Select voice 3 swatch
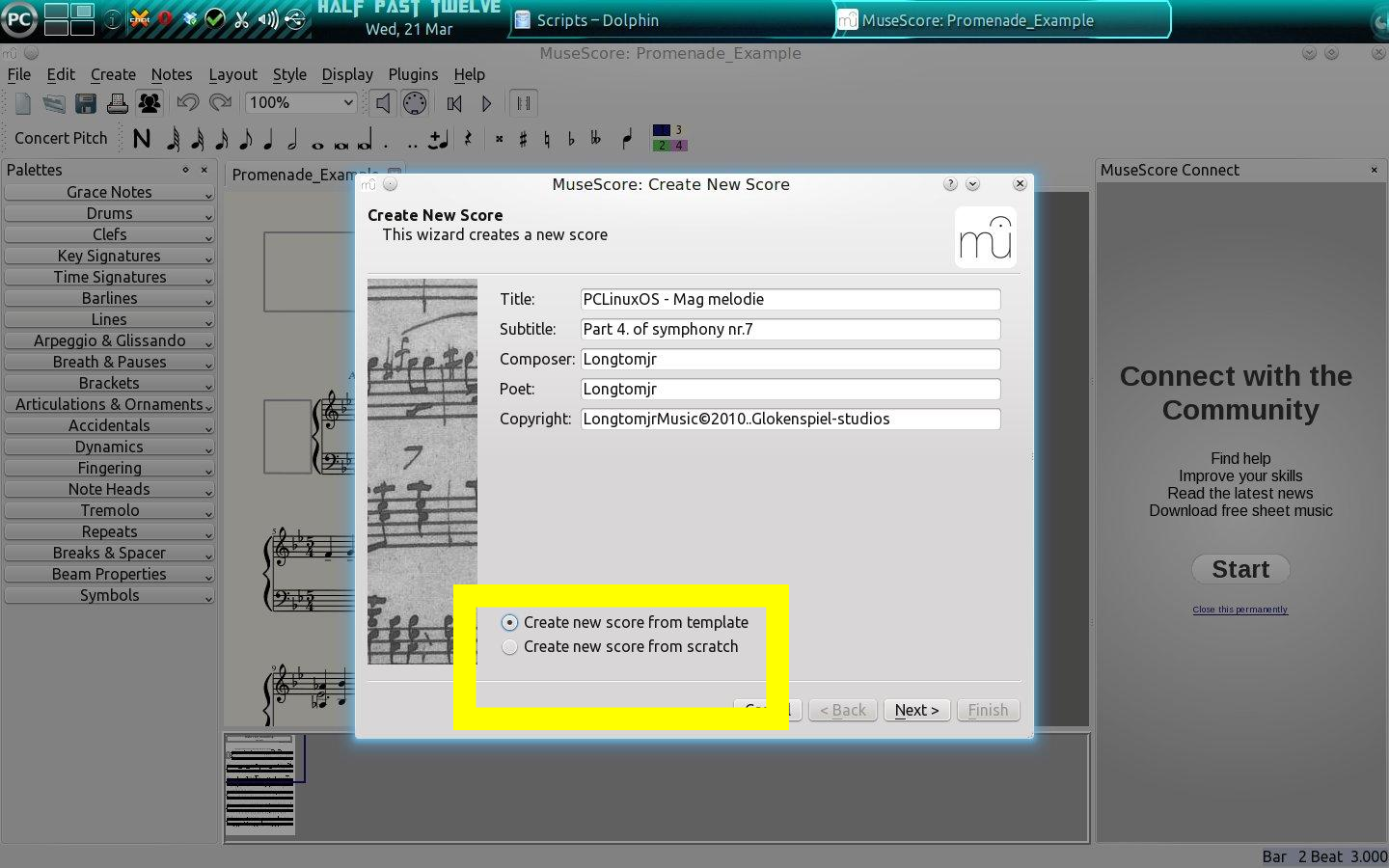The width and height of the screenshot is (1389, 868). pyautogui.click(x=679, y=130)
